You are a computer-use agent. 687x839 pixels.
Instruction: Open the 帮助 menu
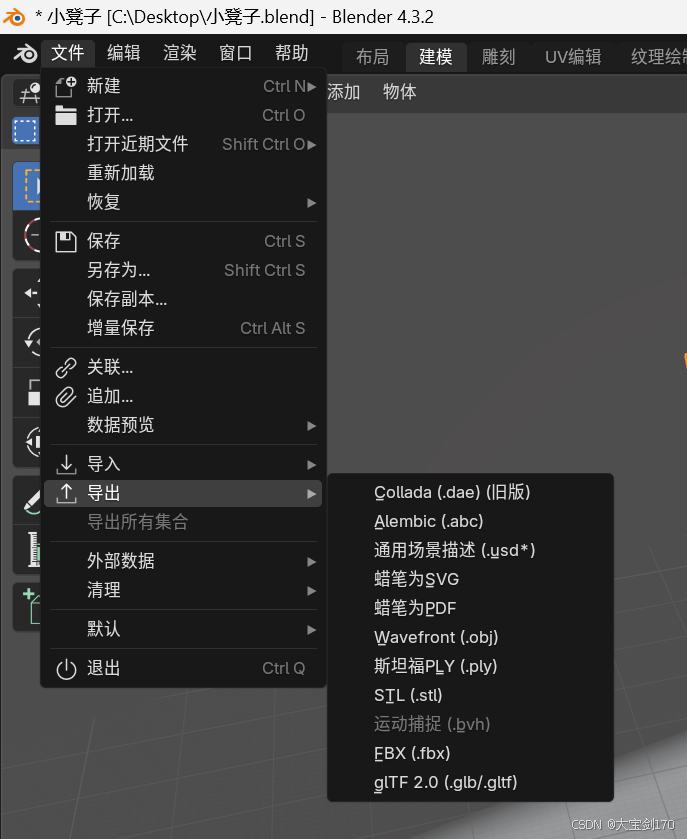(292, 54)
